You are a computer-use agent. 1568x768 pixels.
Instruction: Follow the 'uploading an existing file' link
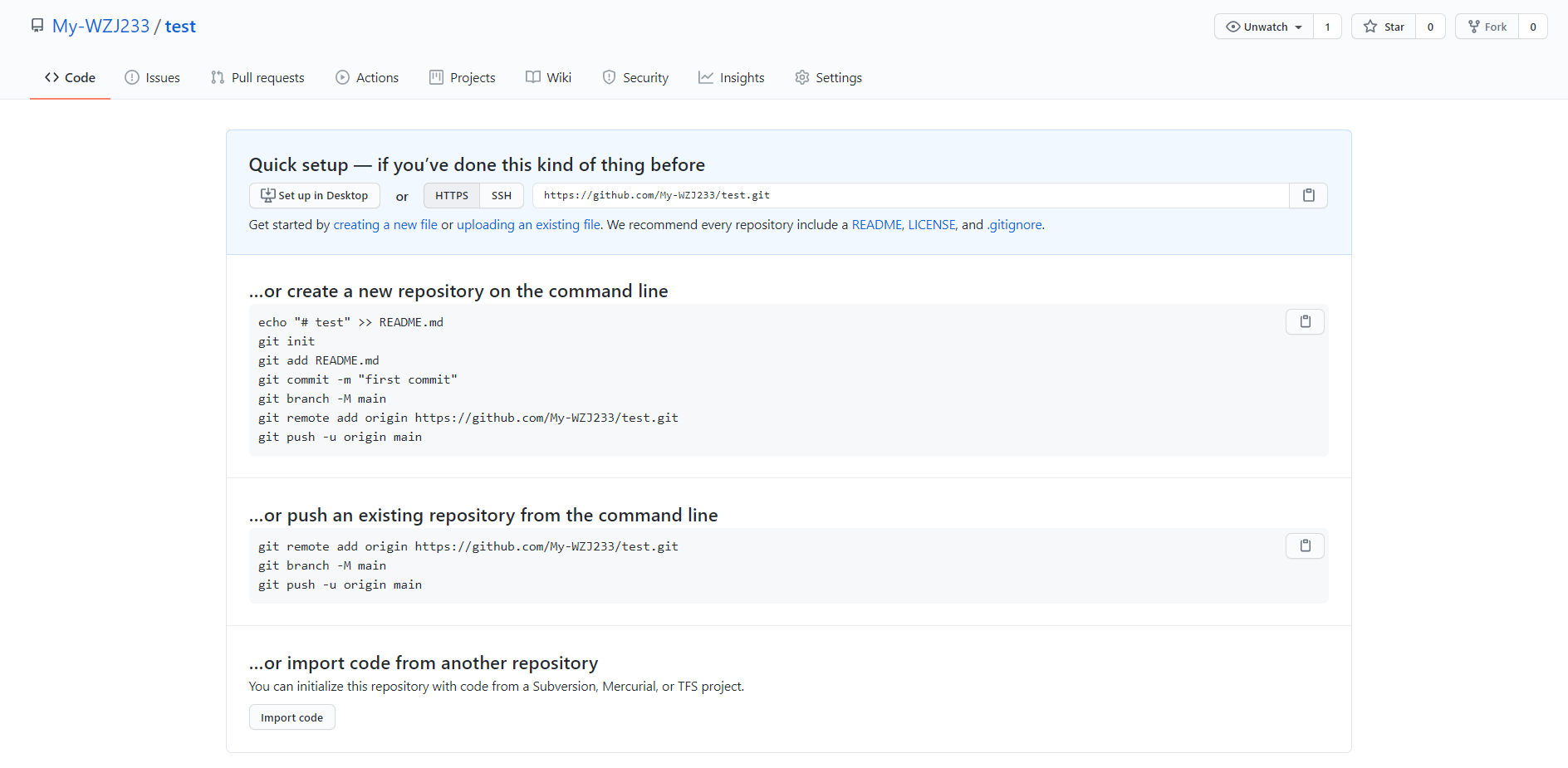(x=528, y=224)
